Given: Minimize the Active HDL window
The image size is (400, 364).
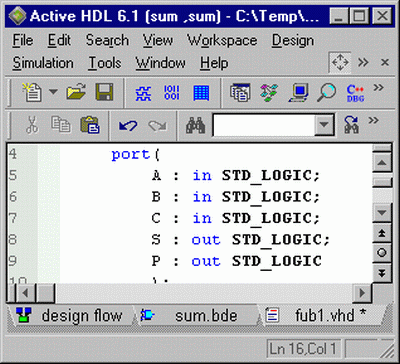Looking at the screenshot, I should (339, 16).
